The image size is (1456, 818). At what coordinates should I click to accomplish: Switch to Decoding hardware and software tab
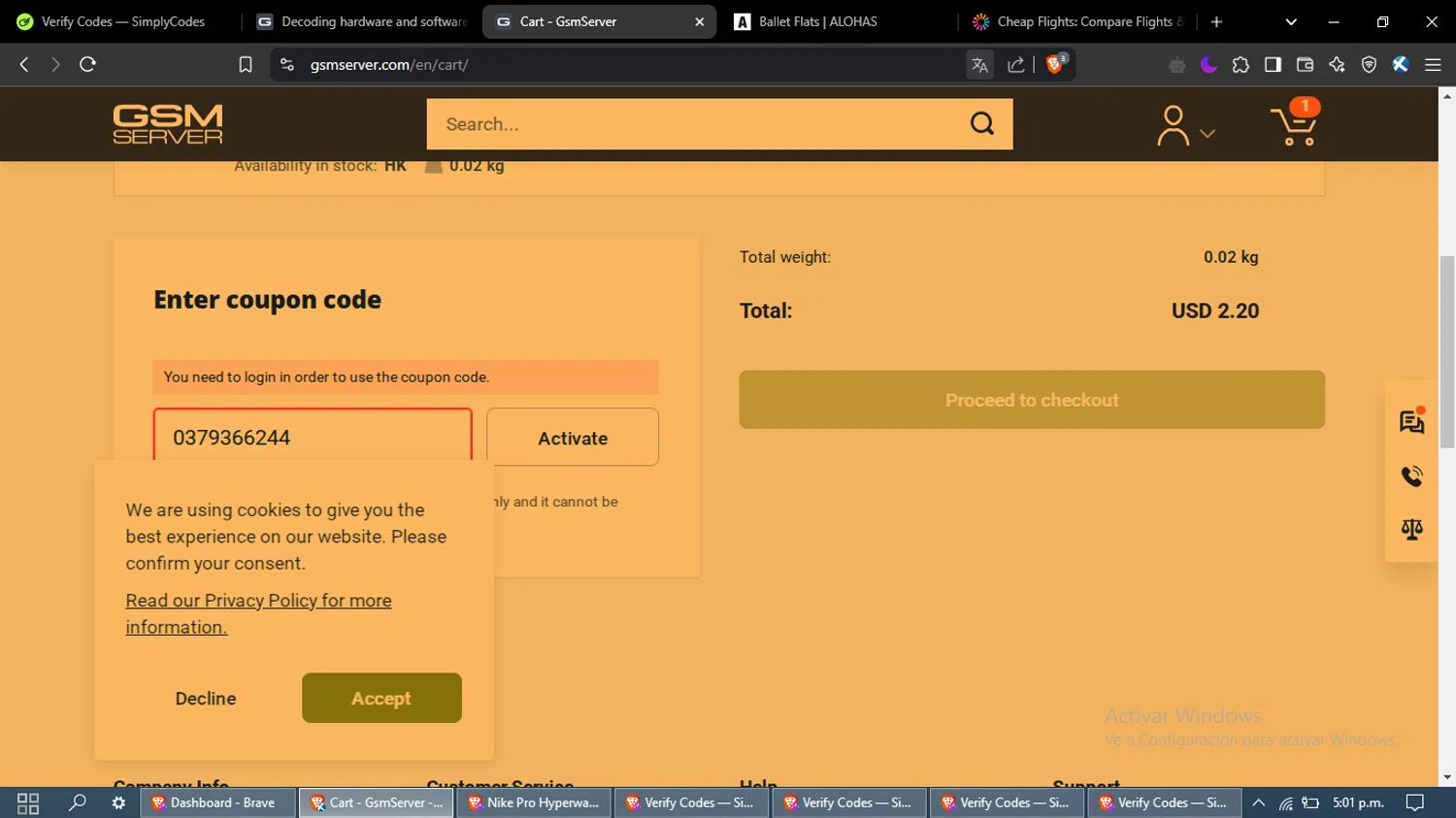pos(361,21)
